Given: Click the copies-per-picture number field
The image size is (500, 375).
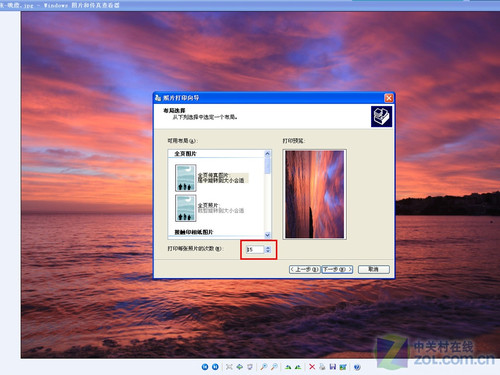Looking at the screenshot, I should (255, 249).
